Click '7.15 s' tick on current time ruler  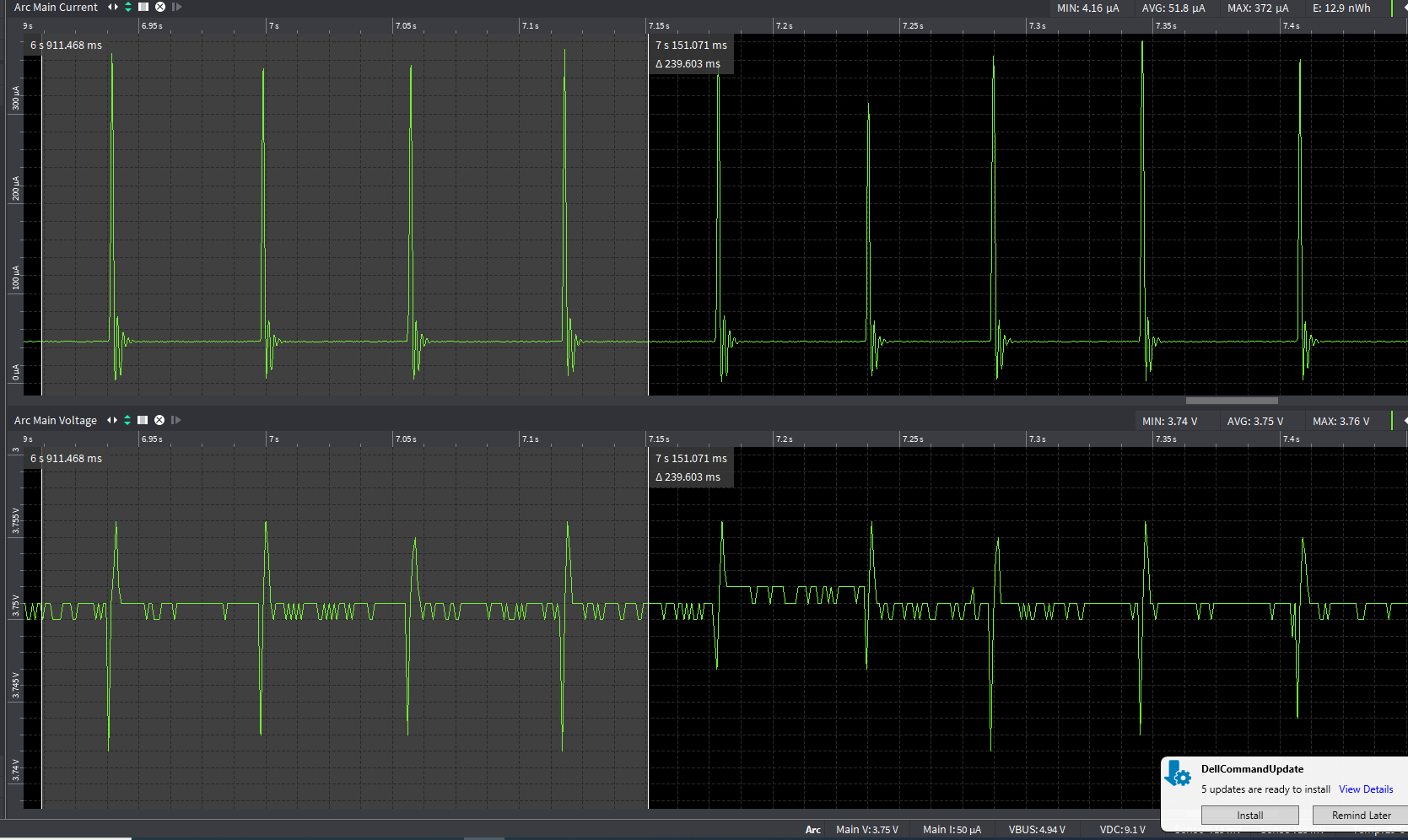(x=659, y=26)
